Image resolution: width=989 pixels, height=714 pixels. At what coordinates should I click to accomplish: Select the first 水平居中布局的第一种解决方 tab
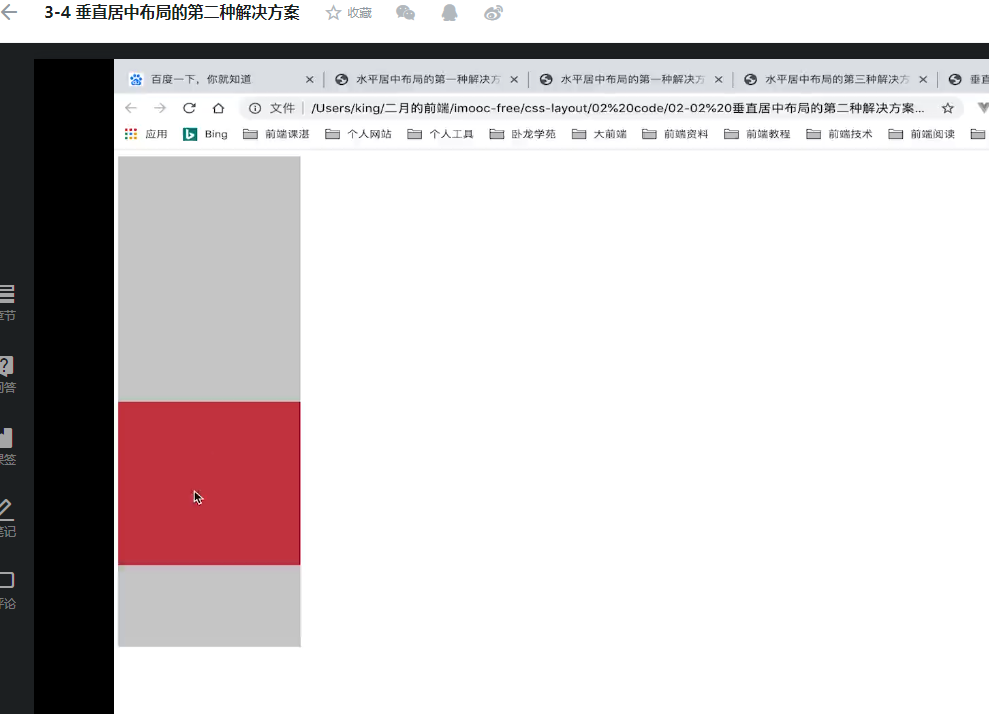tap(426, 79)
